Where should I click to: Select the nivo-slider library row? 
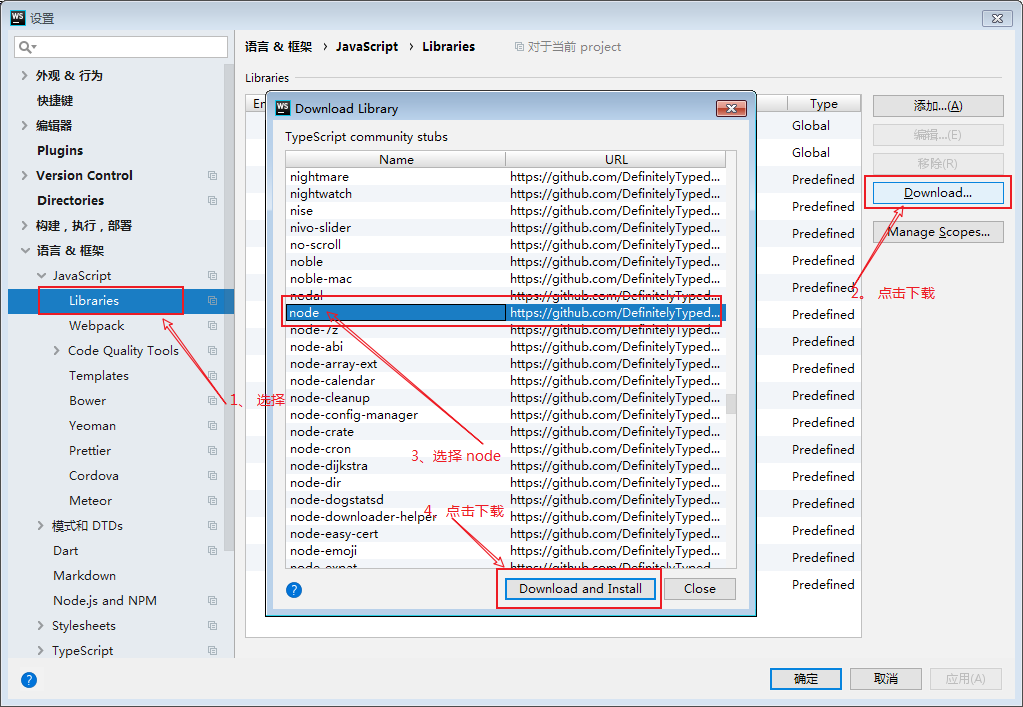tap(506, 228)
